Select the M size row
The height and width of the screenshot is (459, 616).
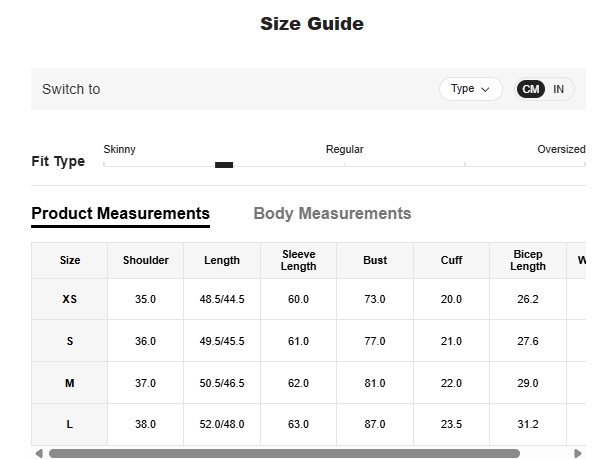(69, 383)
